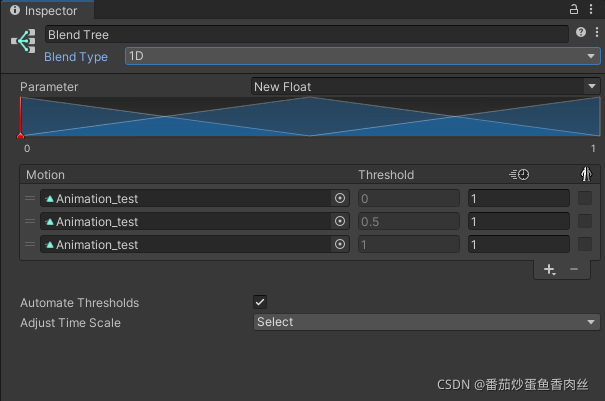
Task: Click the Blend Tree node icon
Action: 23,41
